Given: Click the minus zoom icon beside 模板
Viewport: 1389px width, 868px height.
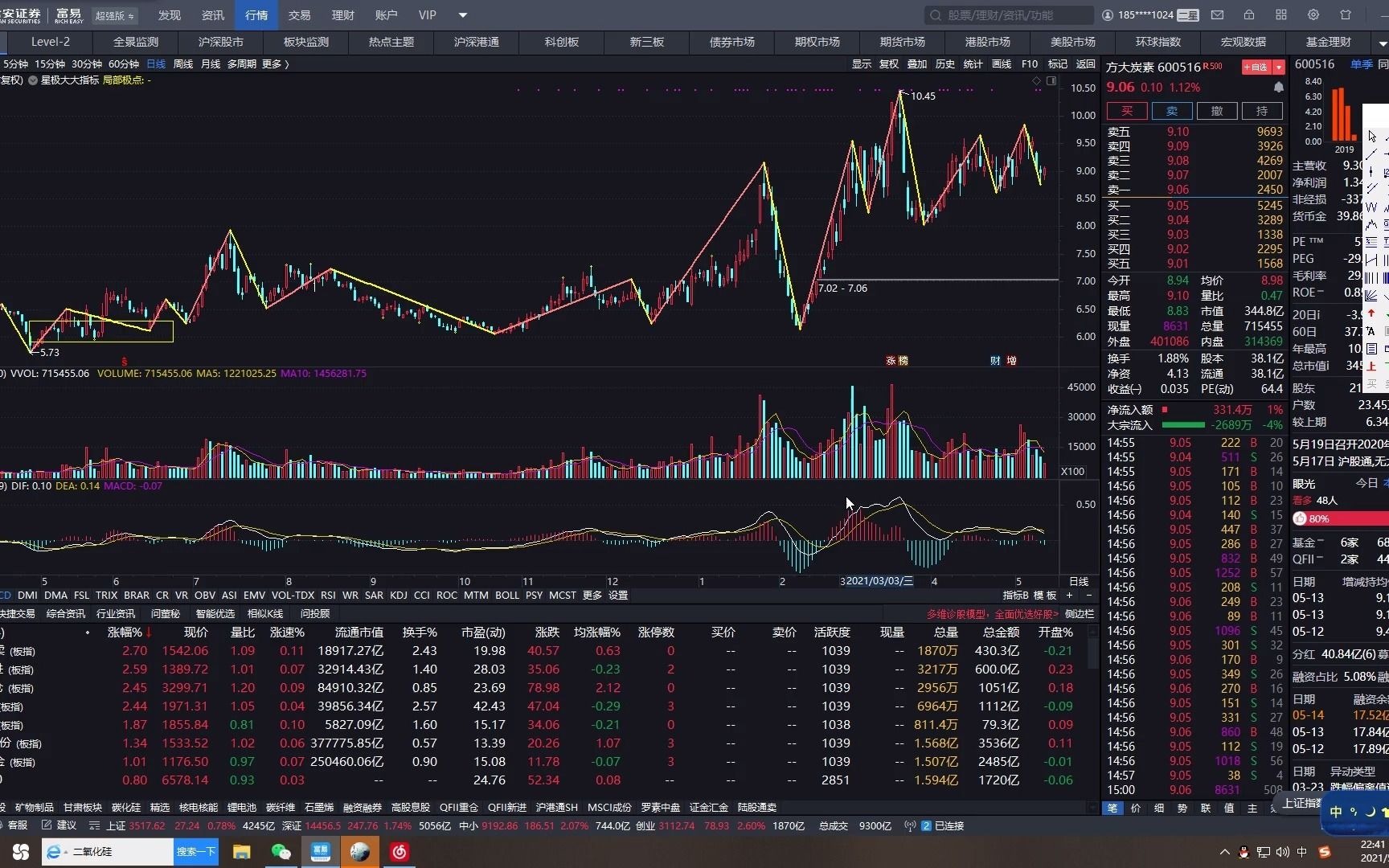Looking at the screenshot, I should tap(1089, 596).
